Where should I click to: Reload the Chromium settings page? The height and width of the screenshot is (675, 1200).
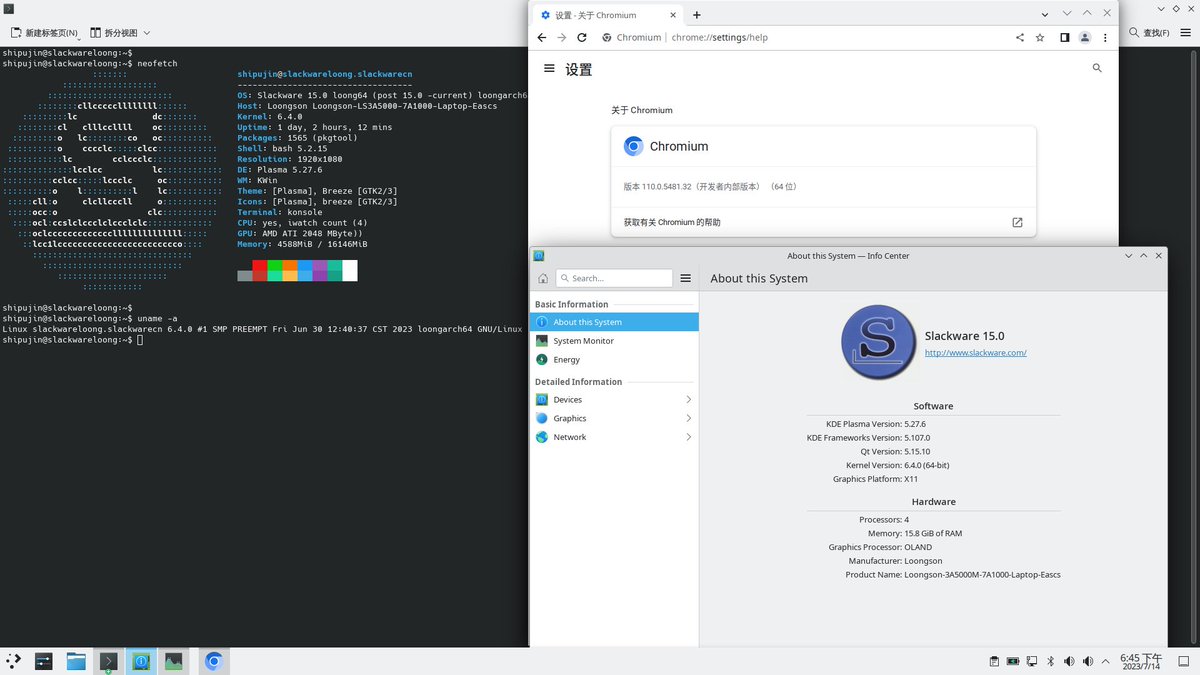click(582, 37)
